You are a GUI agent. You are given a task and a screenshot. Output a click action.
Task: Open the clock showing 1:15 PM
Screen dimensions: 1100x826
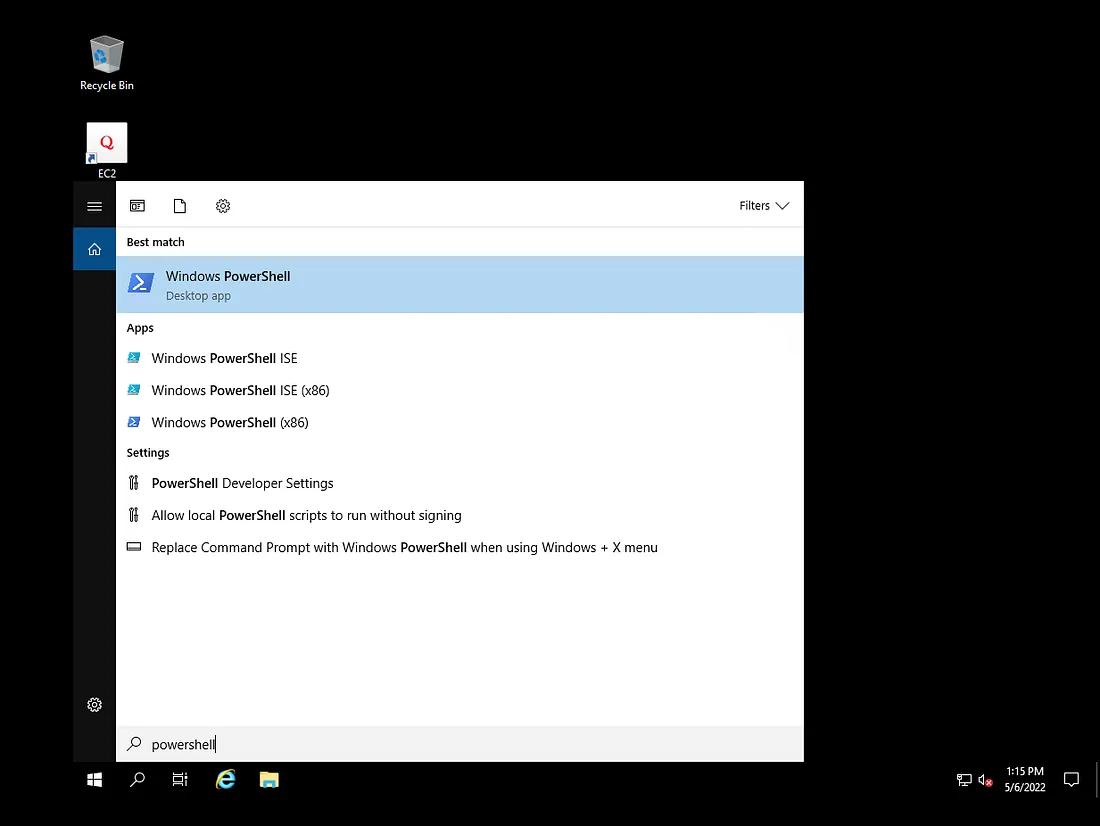(x=1025, y=780)
